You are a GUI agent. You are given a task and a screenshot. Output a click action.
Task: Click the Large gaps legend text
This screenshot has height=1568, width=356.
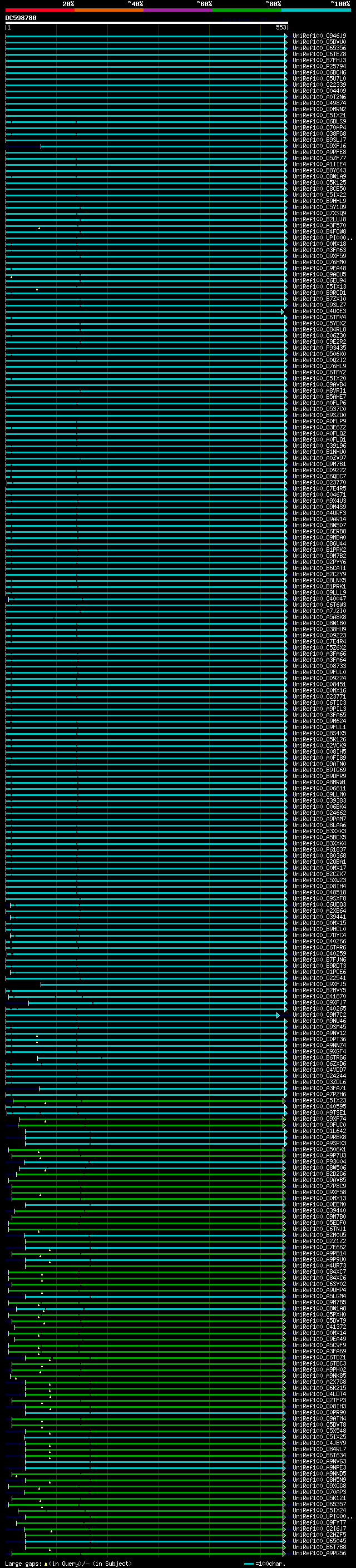pyautogui.click(x=24, y=1564)
